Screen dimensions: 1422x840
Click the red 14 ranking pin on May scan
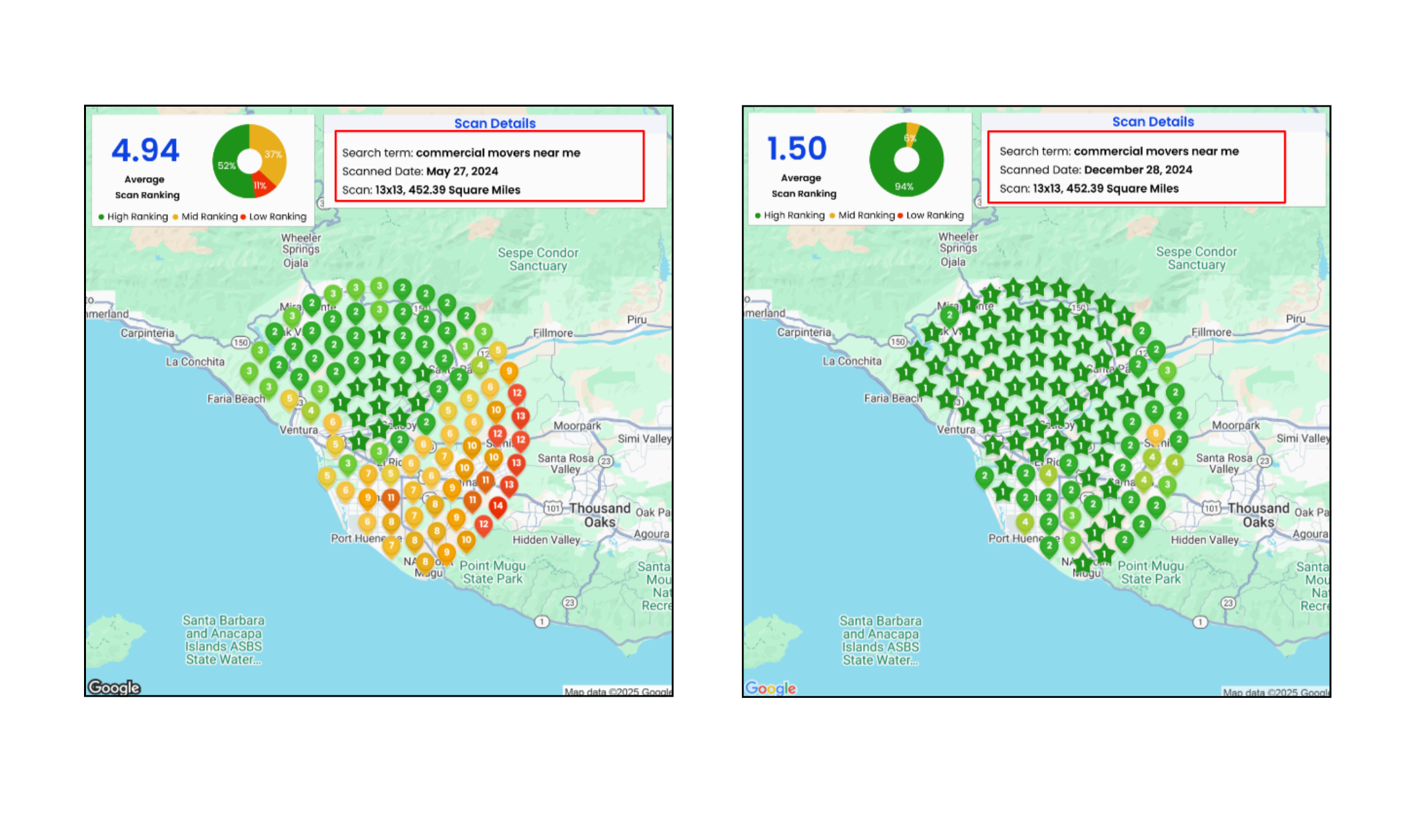[x=497, y=506]
